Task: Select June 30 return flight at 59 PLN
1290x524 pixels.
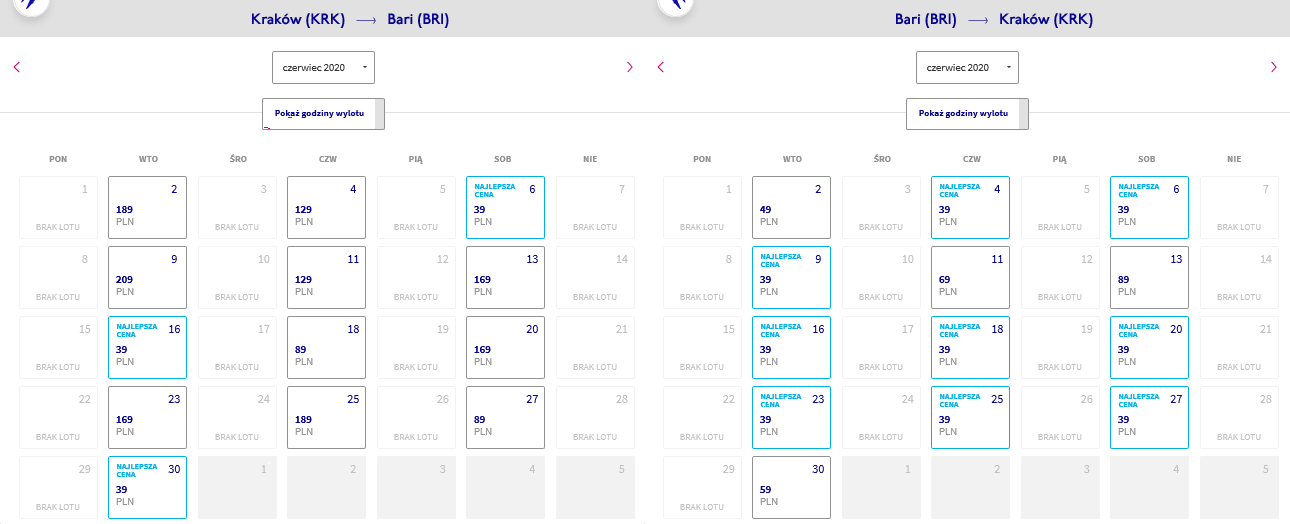Action: coord(791,487)
